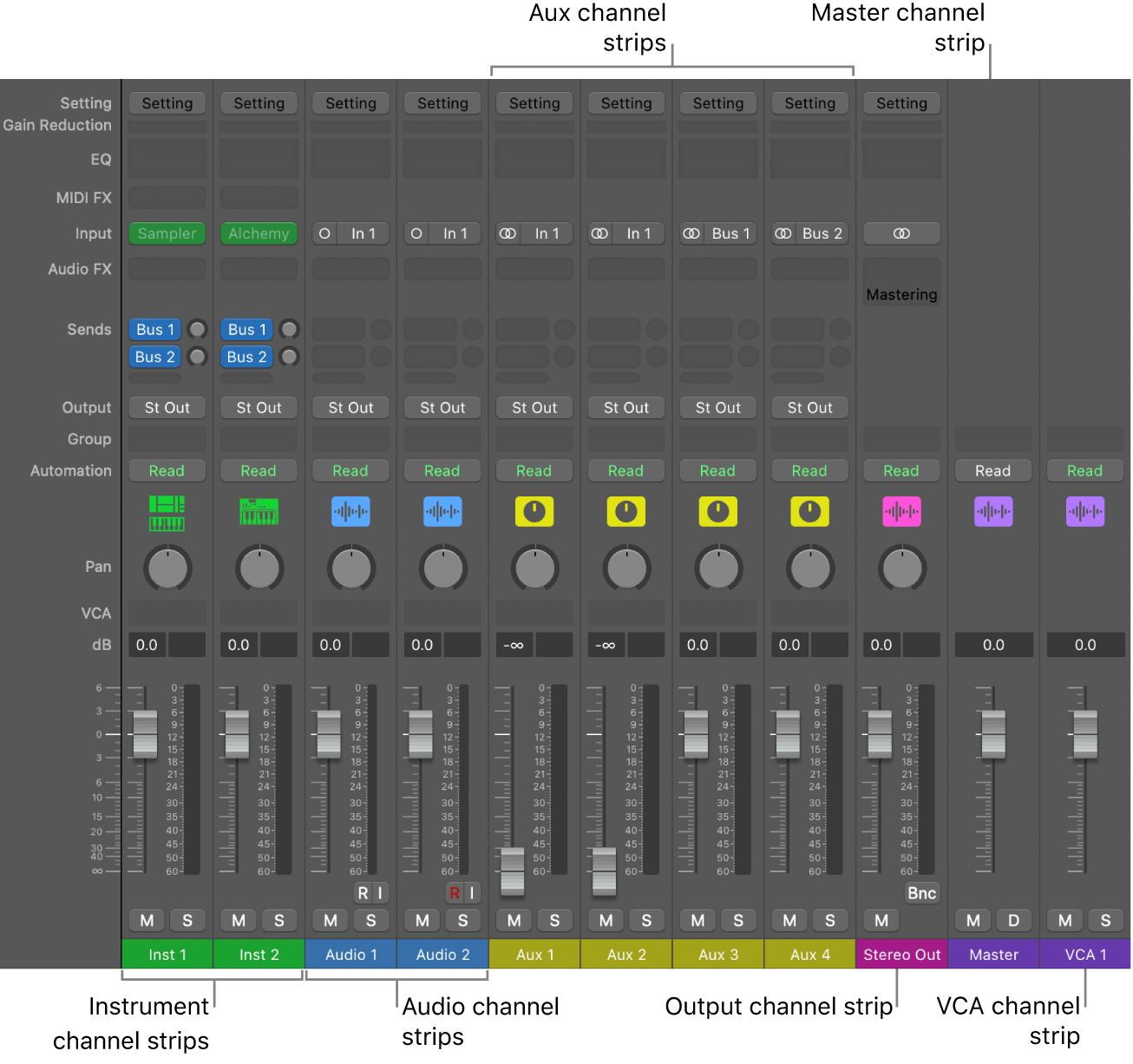Adjust the Pan knob on Aux 3
1133x1064 pixels.
pyautogui.click(x=717, y=568)
